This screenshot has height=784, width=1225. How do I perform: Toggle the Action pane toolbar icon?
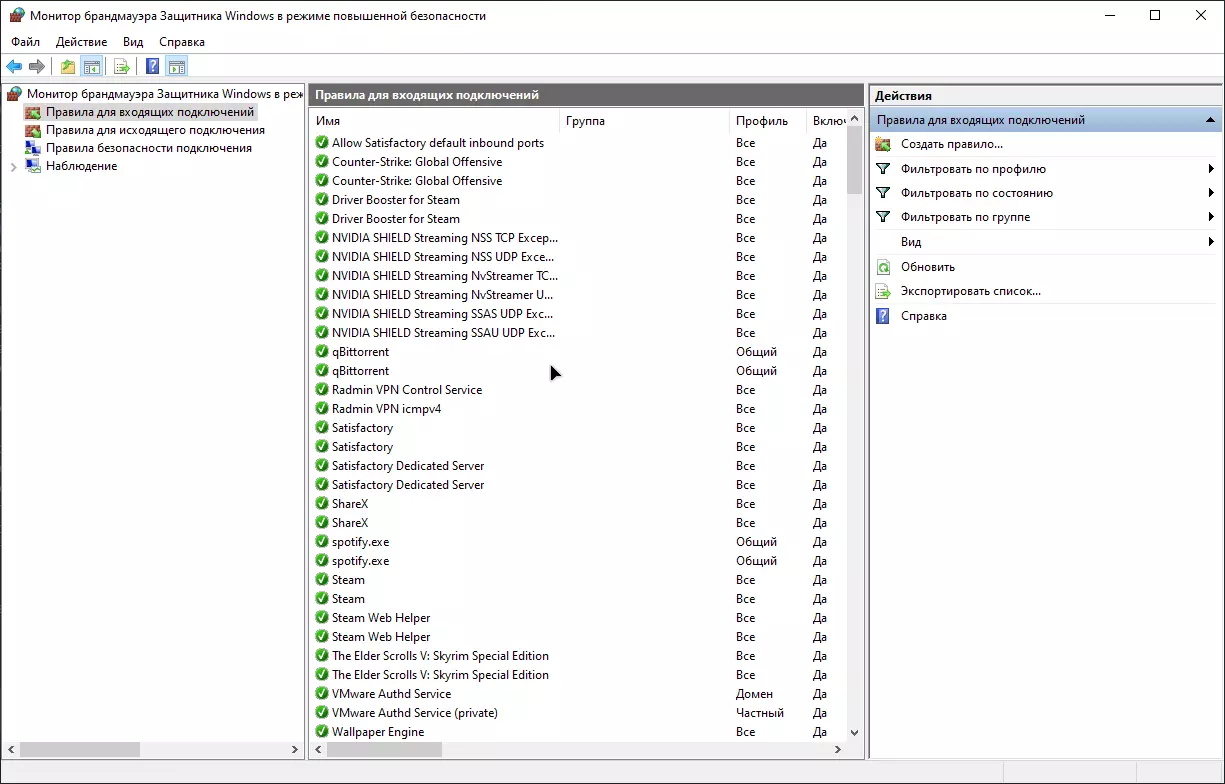[x=177, y=67]
